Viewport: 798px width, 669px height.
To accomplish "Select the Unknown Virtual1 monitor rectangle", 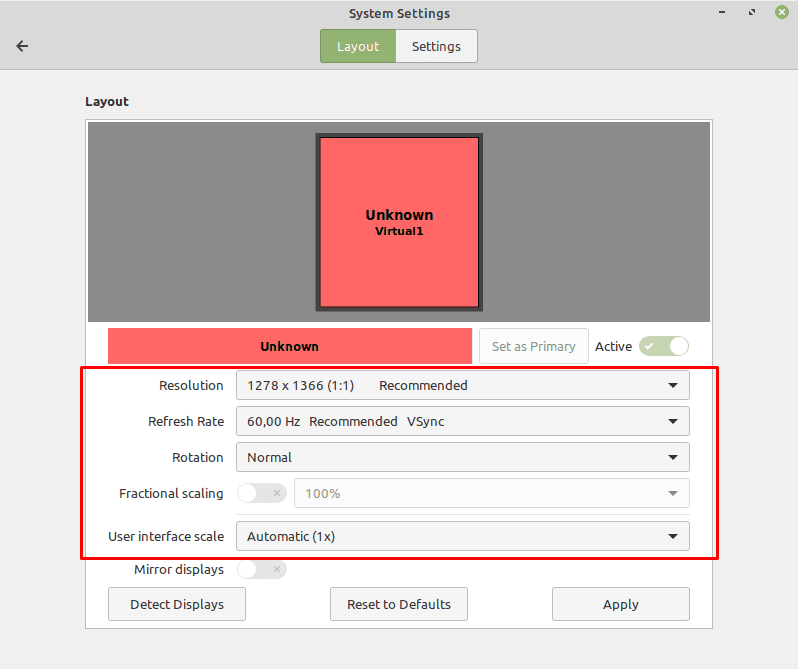I will (399, 222).
